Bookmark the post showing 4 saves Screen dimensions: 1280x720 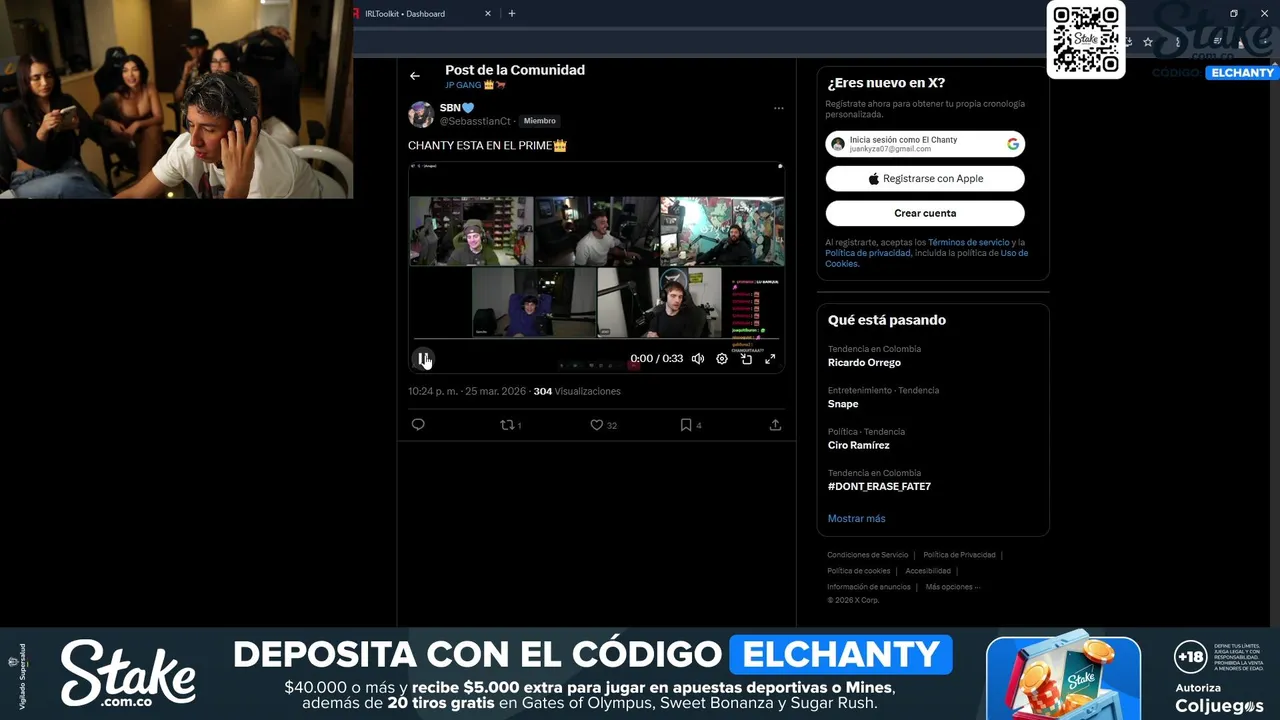point(691,425)
